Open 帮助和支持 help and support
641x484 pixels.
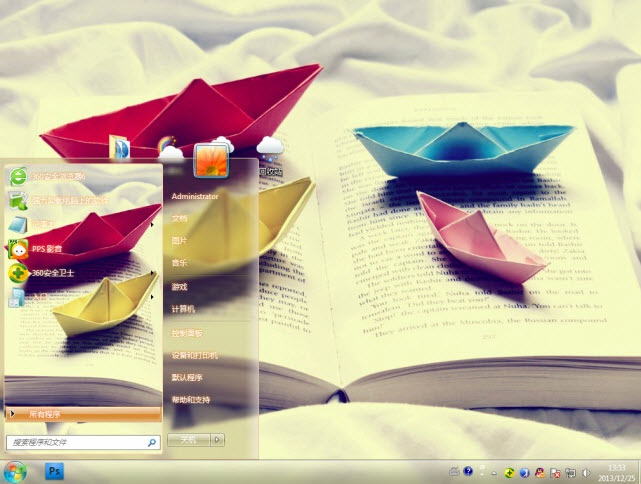191,399
